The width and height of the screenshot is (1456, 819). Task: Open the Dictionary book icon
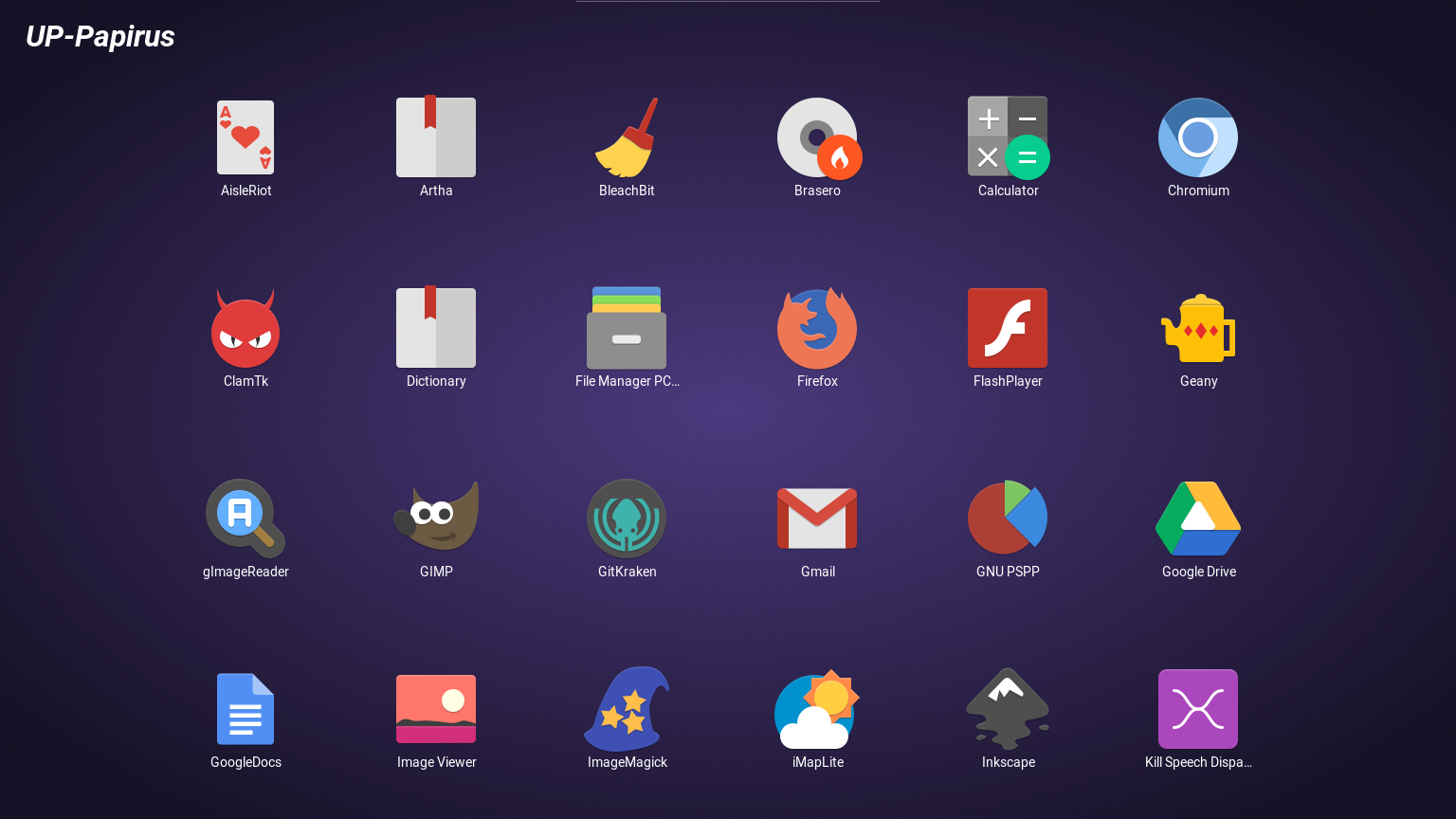(436, 327)
